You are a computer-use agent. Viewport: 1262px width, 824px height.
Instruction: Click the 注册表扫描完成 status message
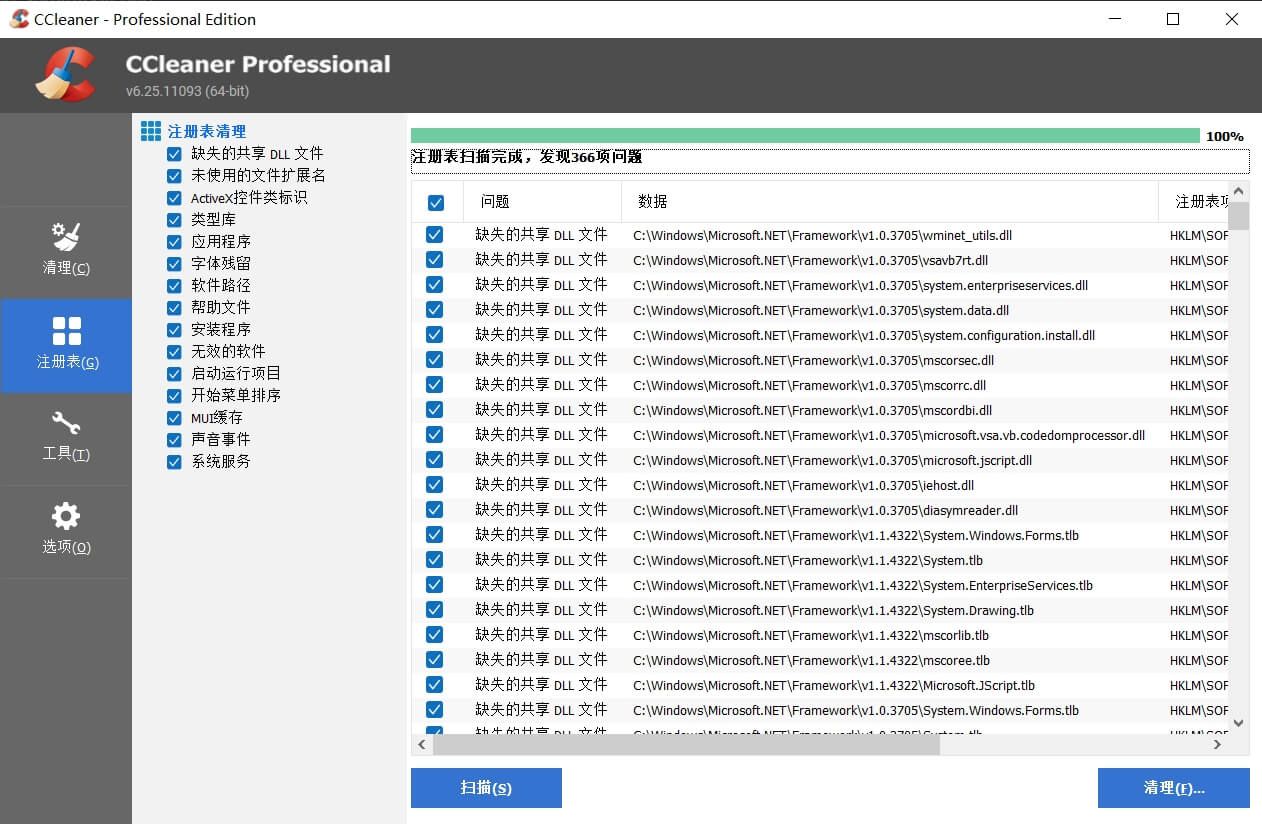[x=527, y=157]
